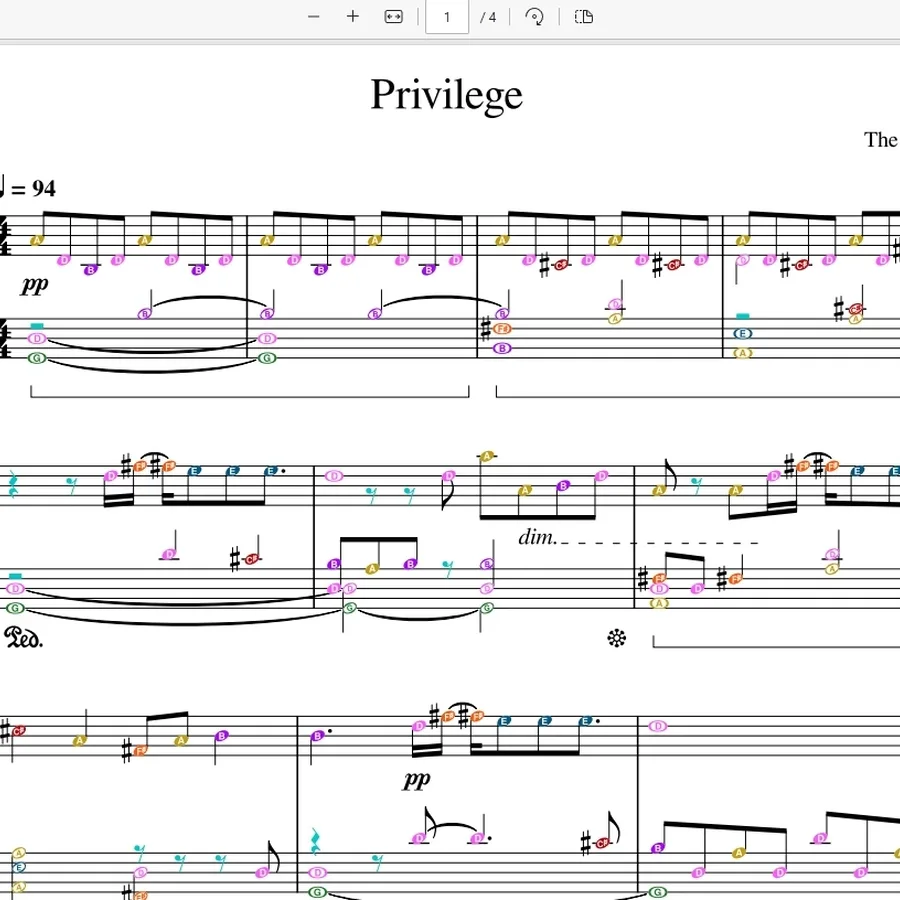The width and height of the screenshot is (900, 900).
Task: Click the fit-to-width icon
Action: 393,17
